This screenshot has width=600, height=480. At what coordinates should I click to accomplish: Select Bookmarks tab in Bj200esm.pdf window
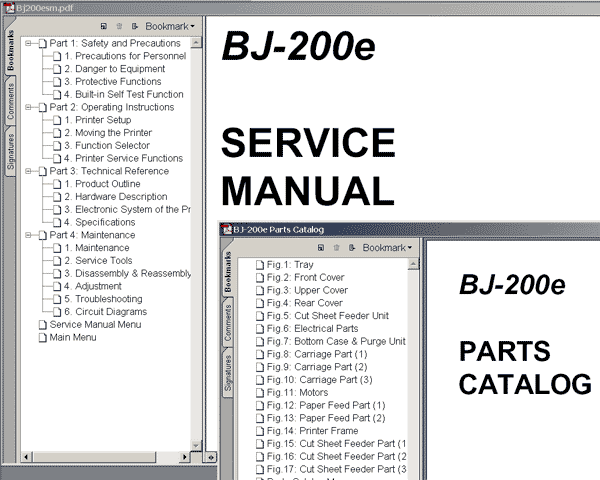coord(10,50)
